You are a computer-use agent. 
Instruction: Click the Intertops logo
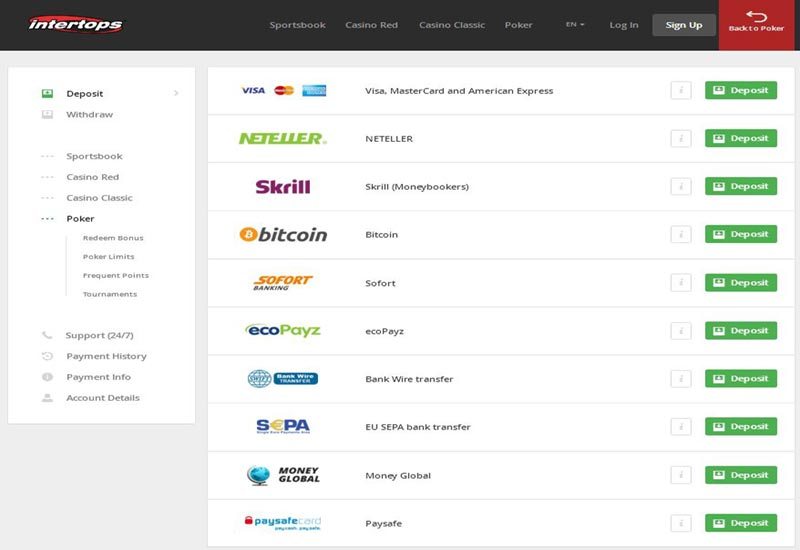76,24
